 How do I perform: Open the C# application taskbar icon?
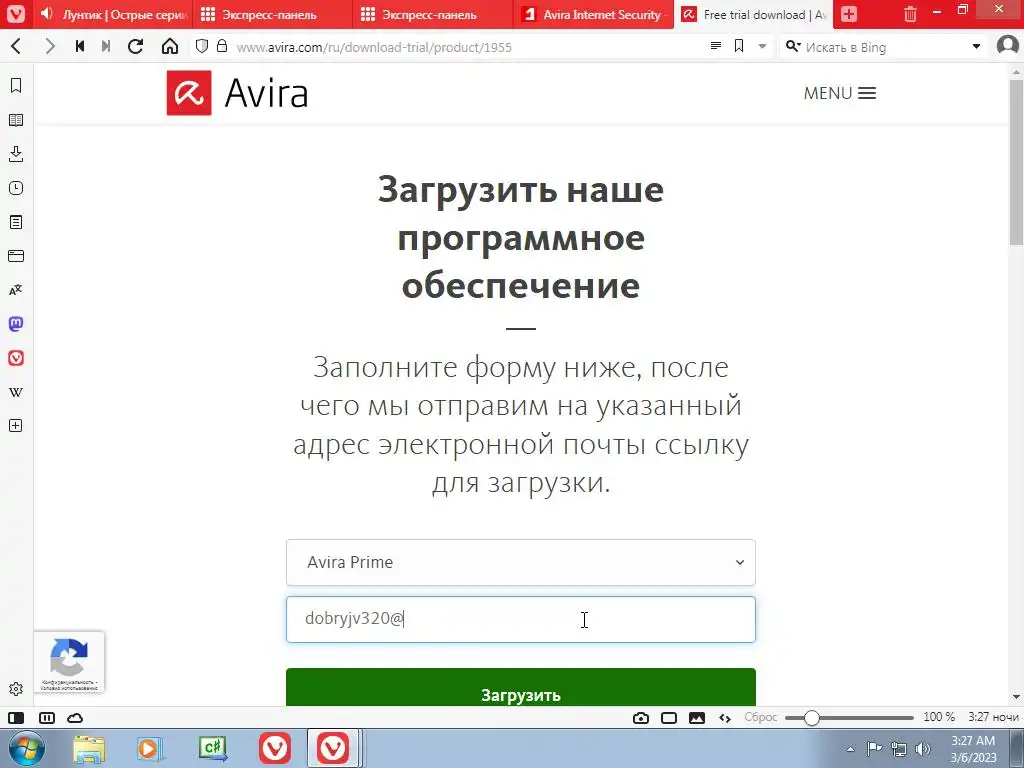(213, 748)
